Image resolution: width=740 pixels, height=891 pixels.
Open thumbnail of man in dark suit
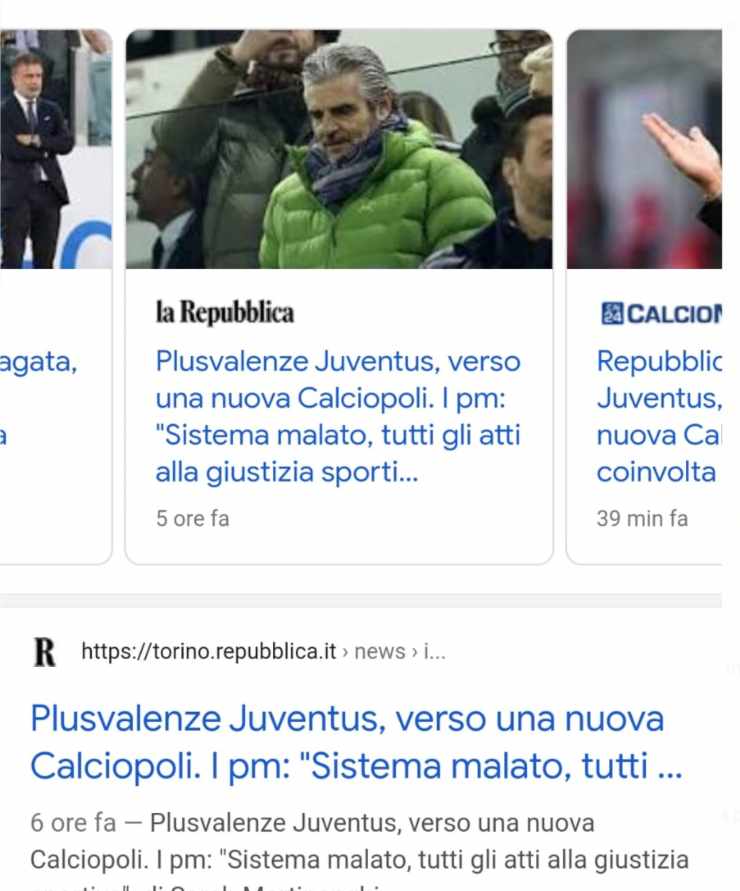pyautogui.click(x=56, y=149)
